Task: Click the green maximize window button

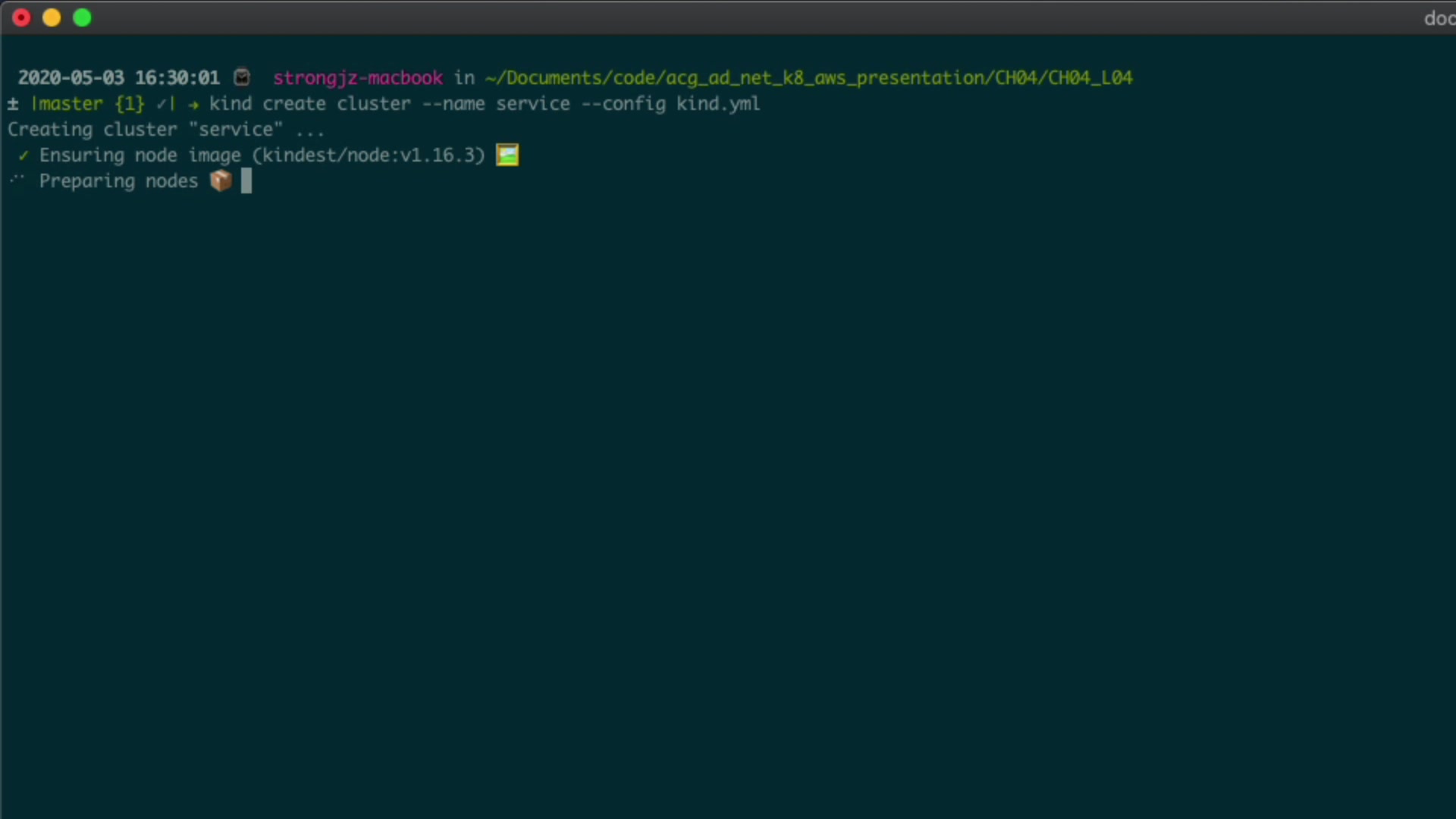Action: (82, 17)
